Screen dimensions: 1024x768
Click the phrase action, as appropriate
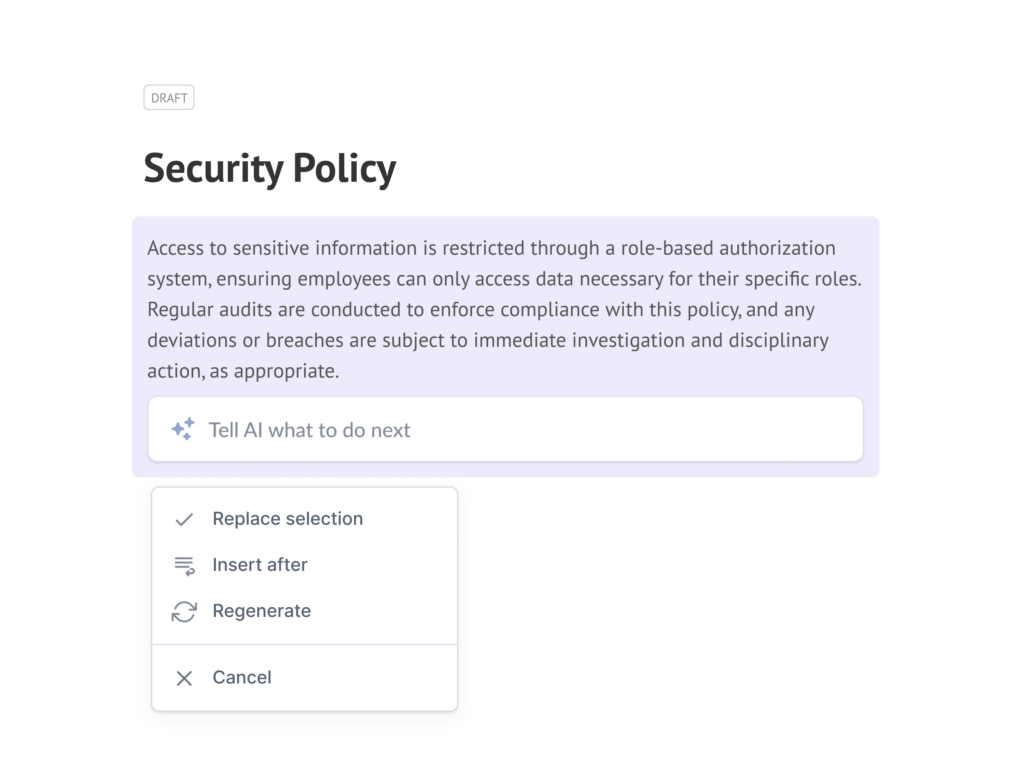point(243,371)
